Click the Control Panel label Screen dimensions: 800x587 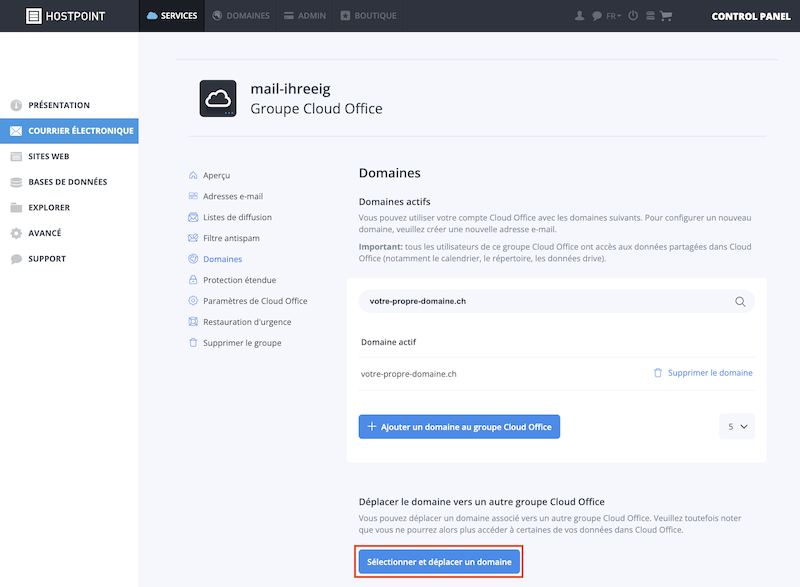click(751, 16)
